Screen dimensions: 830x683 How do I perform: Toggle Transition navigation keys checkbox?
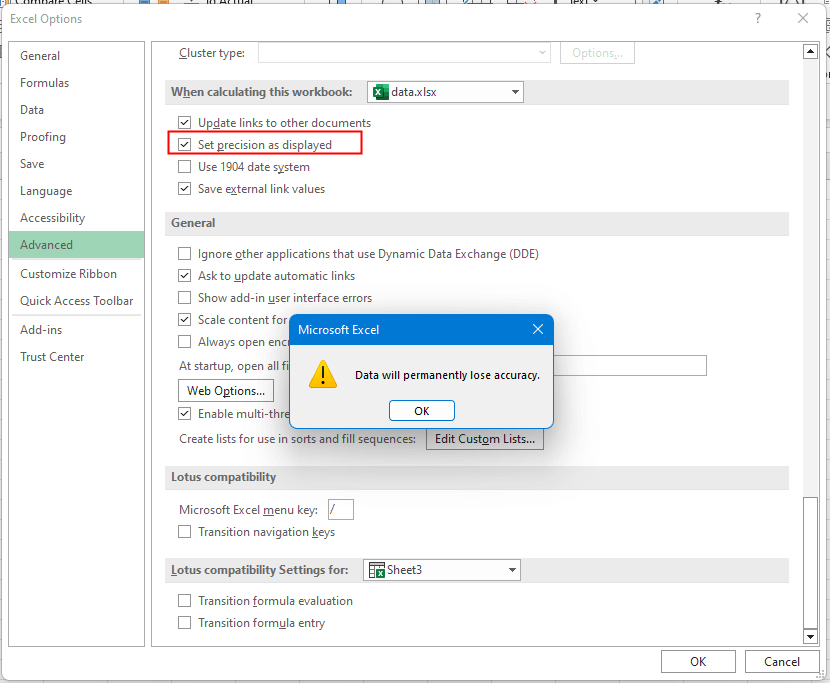pyautogui.click(x=184, y=532)
